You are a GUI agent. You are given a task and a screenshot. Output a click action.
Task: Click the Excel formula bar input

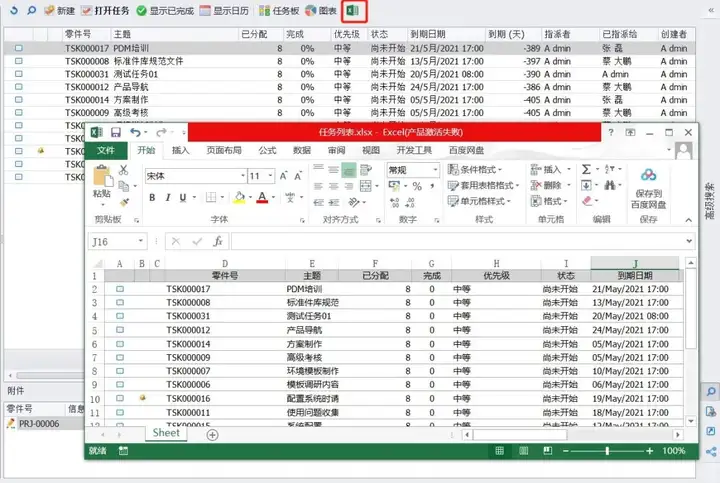tap(458, 241)
